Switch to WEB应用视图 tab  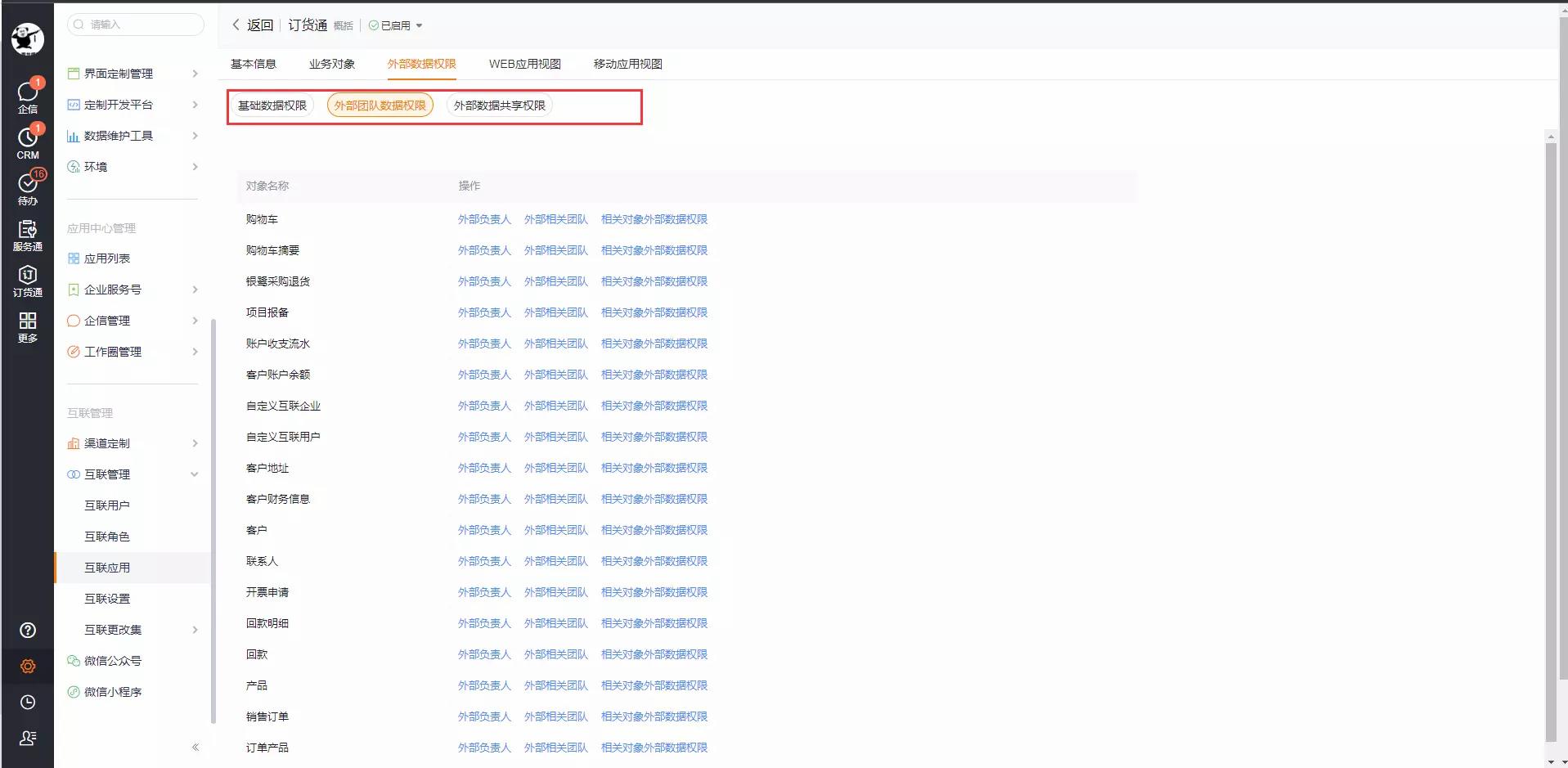point(525,64)
